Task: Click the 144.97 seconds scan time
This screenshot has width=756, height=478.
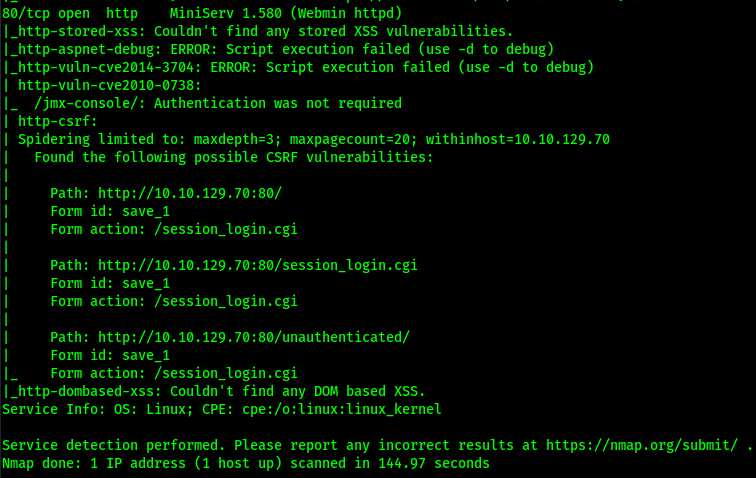Action: (434, 464)
